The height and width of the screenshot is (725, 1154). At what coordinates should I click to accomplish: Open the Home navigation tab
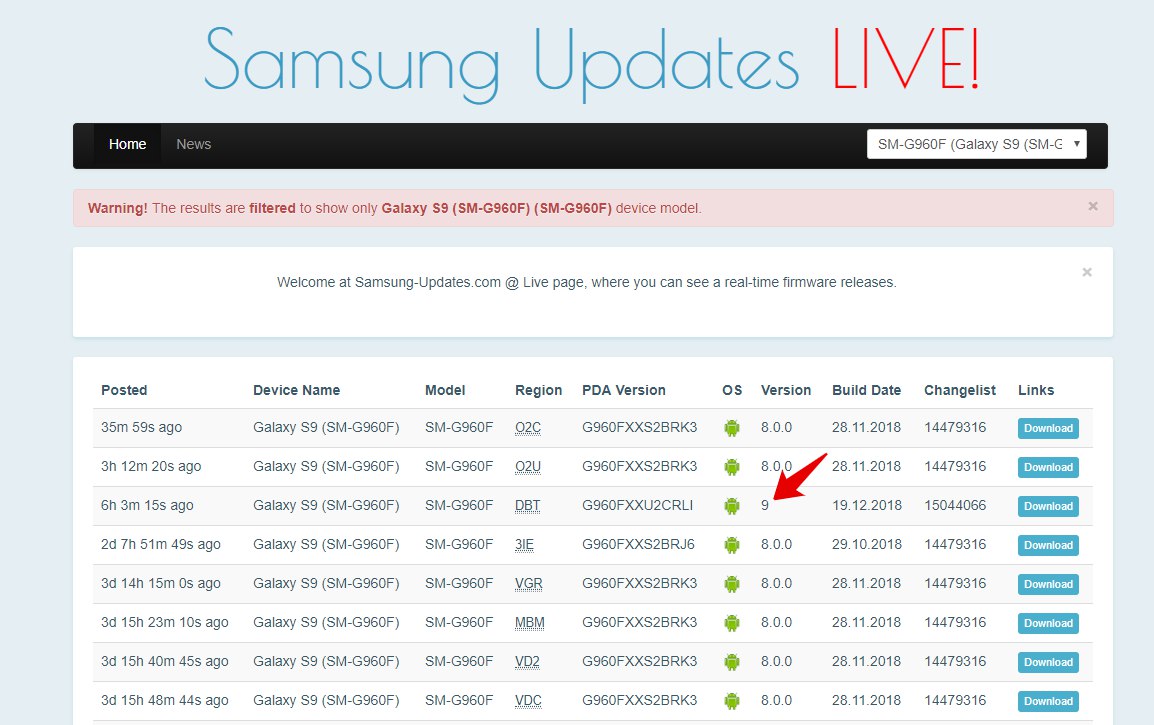click(x=127, y=144)
